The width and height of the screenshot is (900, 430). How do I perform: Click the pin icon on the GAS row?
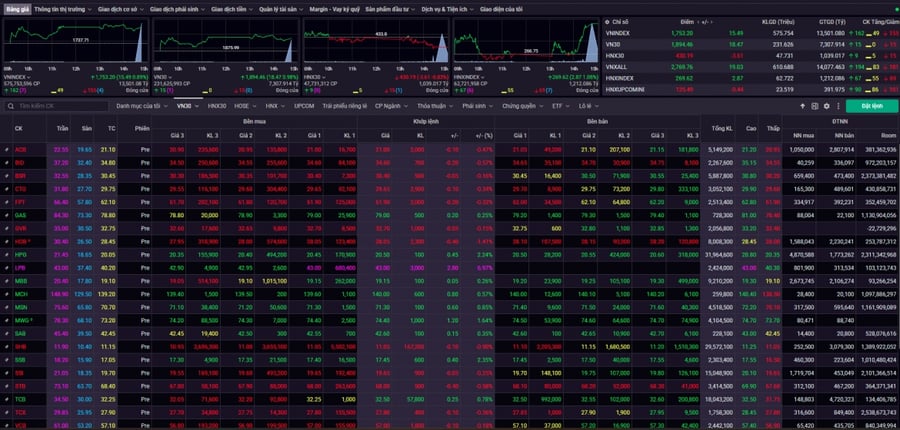point(7,215)
